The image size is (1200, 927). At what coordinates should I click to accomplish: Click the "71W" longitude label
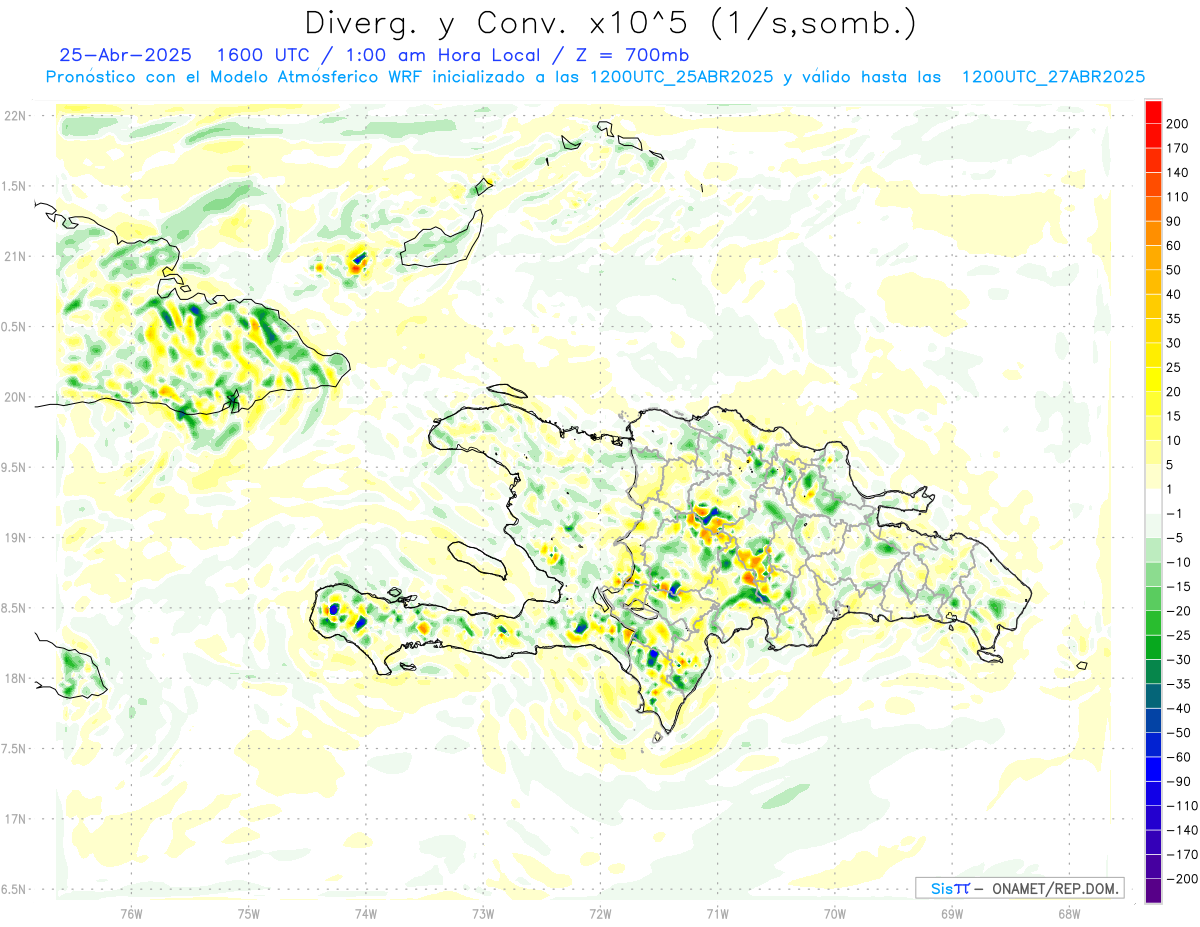click(x=717, y=913)
